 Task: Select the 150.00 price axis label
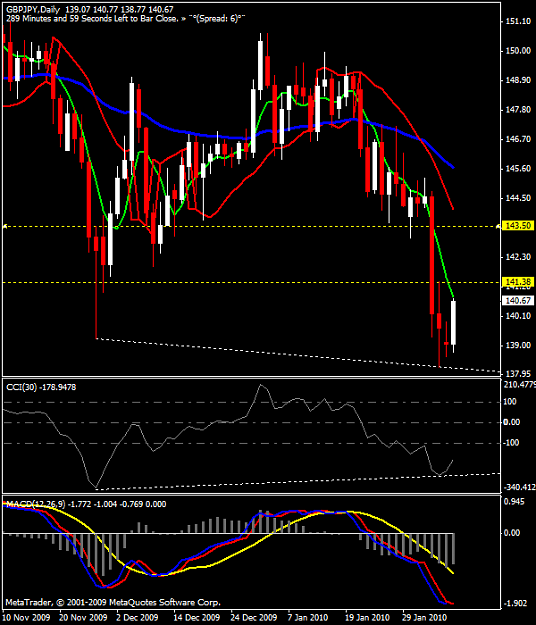click(x=518, y=51)
